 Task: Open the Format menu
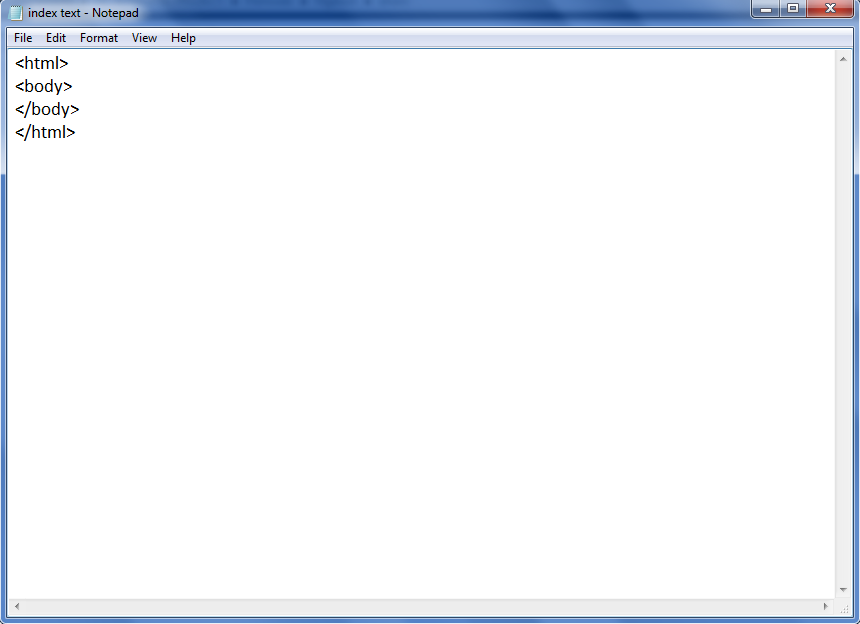[98, 38]
